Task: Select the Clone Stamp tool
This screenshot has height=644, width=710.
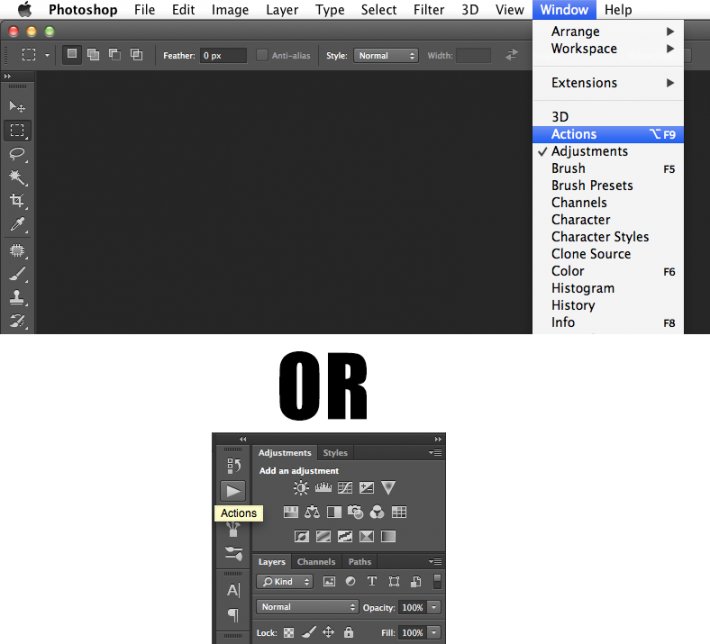Action: tap(17, 298)
